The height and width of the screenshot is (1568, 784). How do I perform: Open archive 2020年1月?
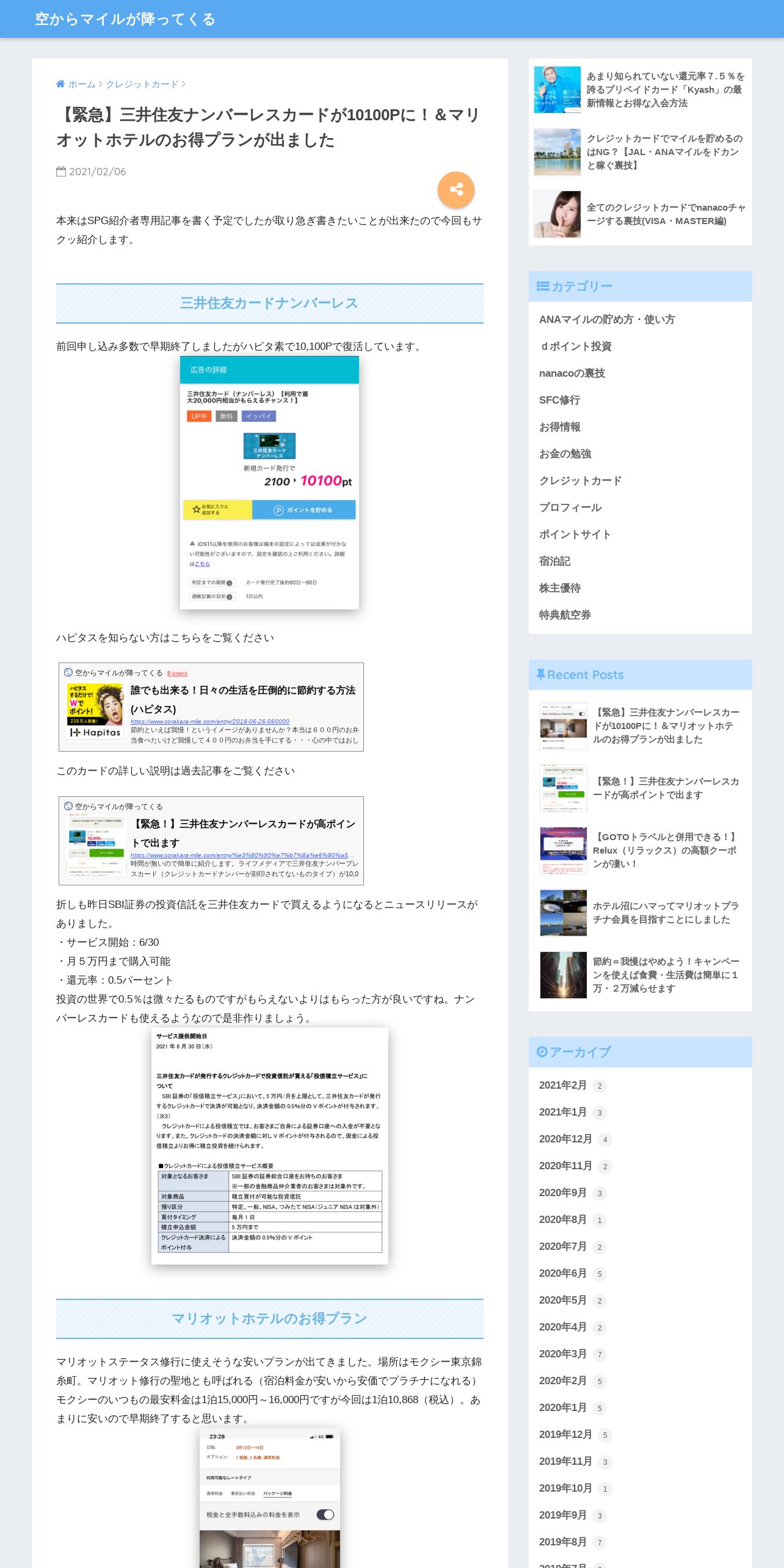[562, 1407]
